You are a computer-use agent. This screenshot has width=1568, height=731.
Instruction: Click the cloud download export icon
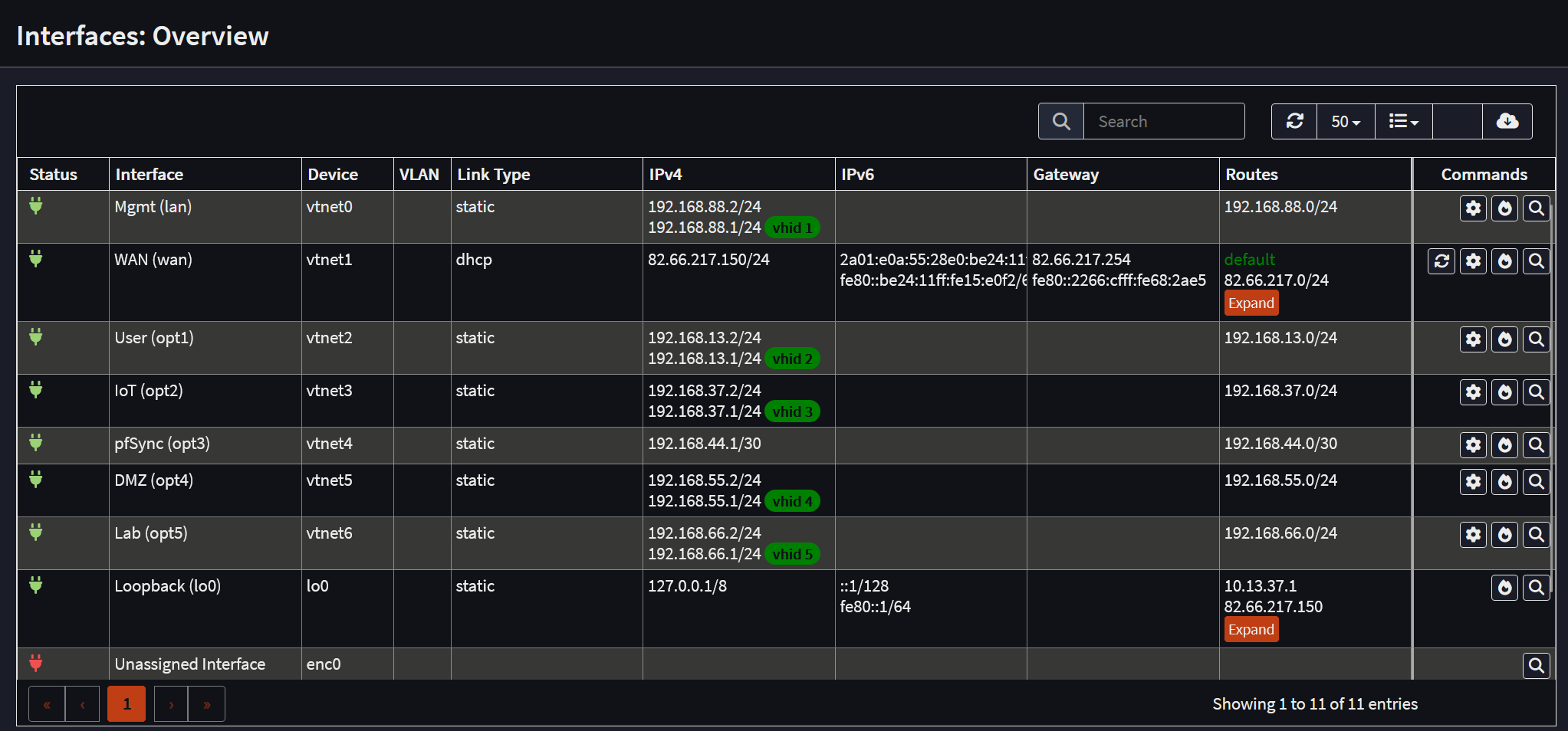point(1507,121)
